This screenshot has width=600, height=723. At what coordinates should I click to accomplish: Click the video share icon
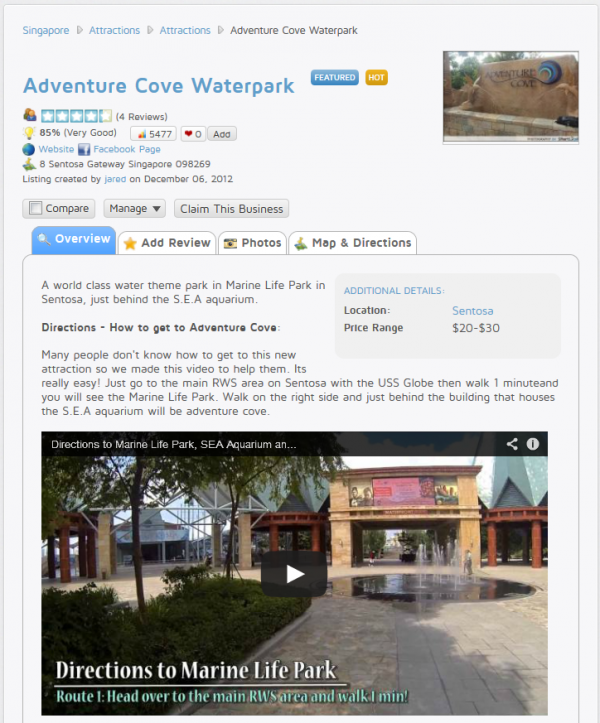(x=512, y=444)
